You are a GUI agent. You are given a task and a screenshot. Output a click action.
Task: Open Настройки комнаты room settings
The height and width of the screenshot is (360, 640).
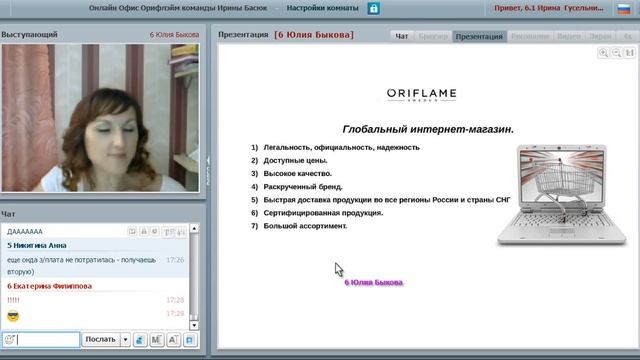coord(322,8)
